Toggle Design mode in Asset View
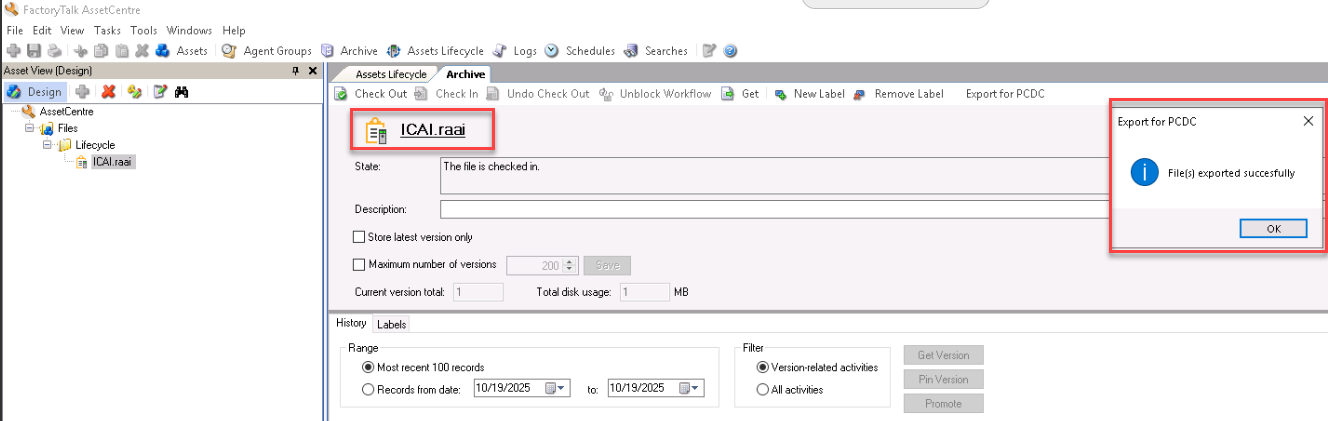Image resolution: width=1328 pixels, height=421 pixels. point(34,91)
